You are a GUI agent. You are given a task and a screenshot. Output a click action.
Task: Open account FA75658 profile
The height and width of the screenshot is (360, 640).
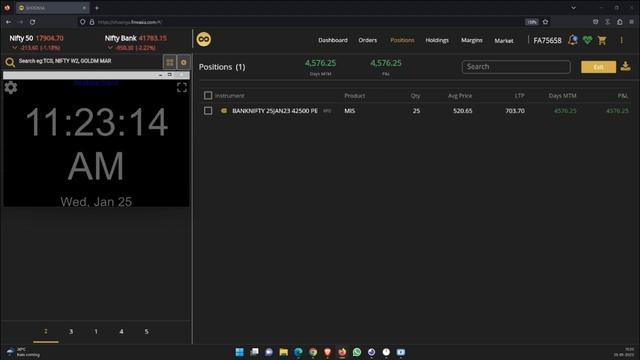click(547, 40)
